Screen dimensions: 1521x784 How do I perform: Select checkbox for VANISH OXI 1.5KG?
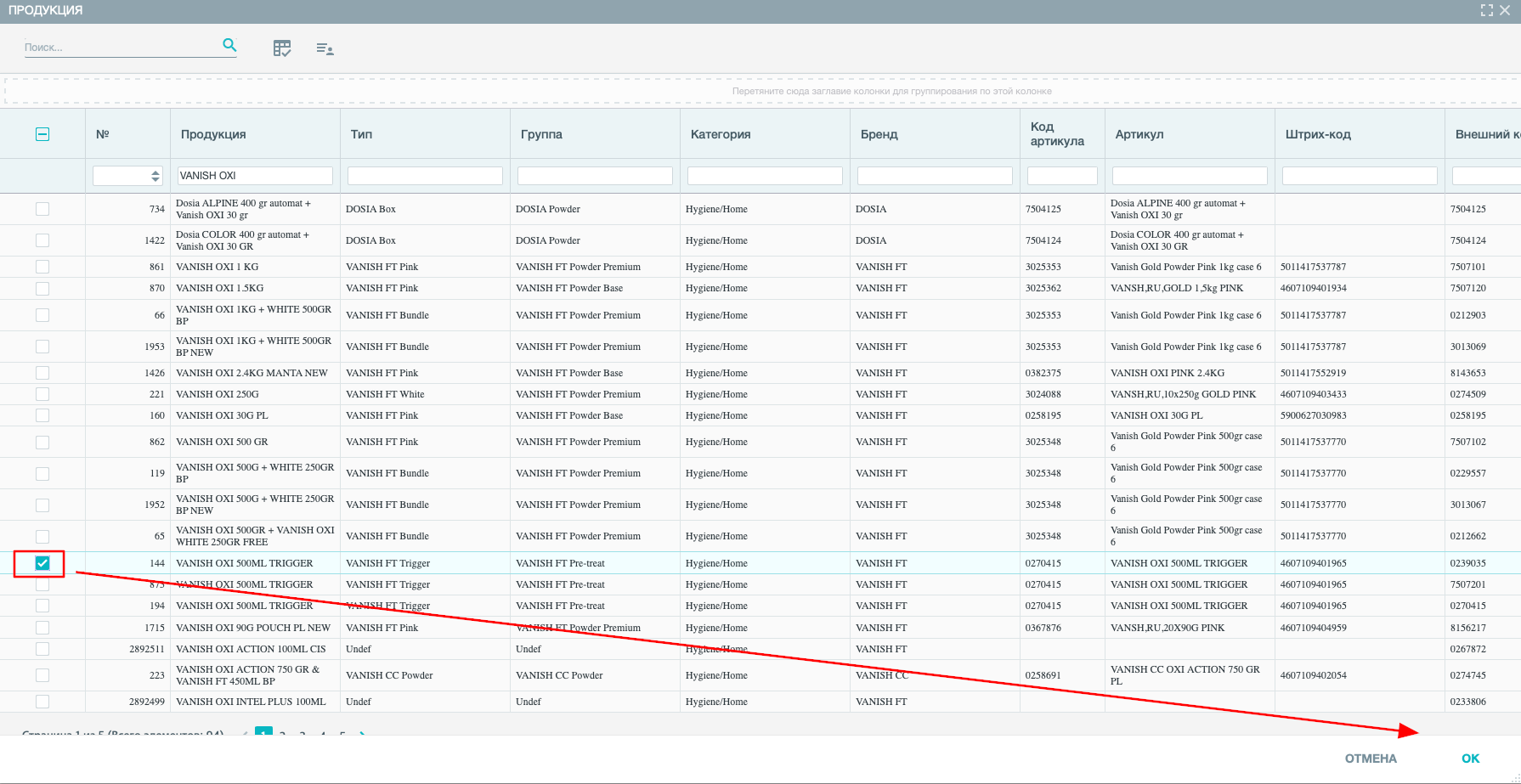[x=42, y=289]
